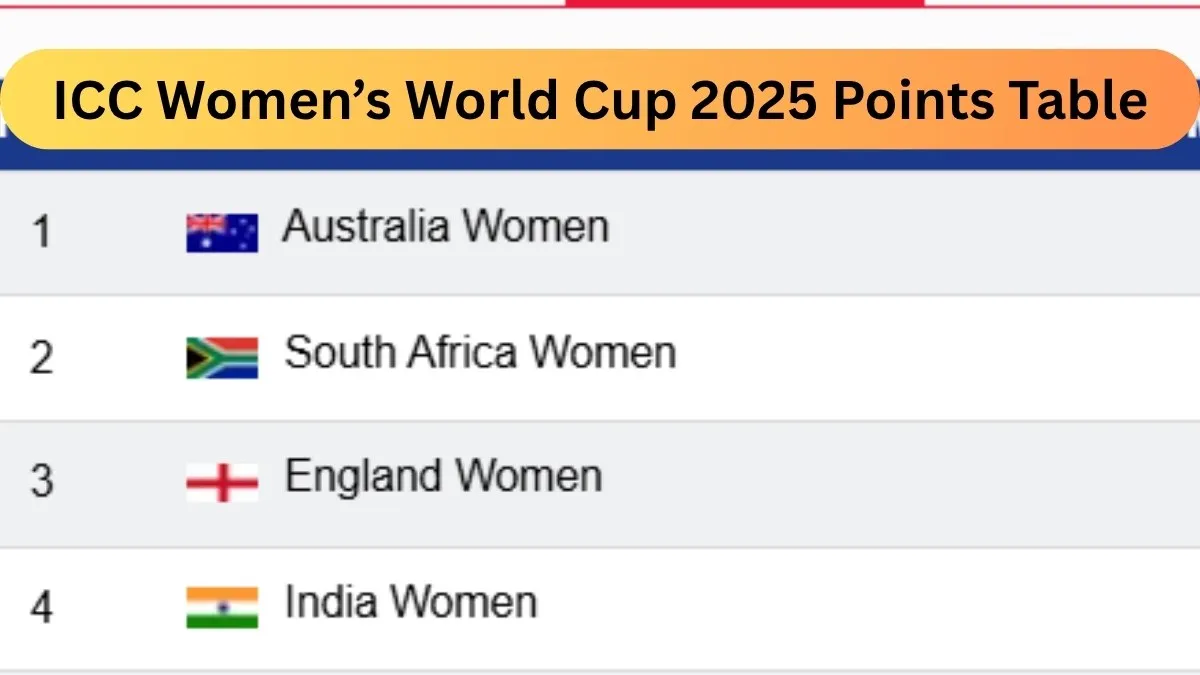Click the white area above the title banner
Image resolution: width=1200 pixels, height=675 pixels.
click(x=300, y=28)
